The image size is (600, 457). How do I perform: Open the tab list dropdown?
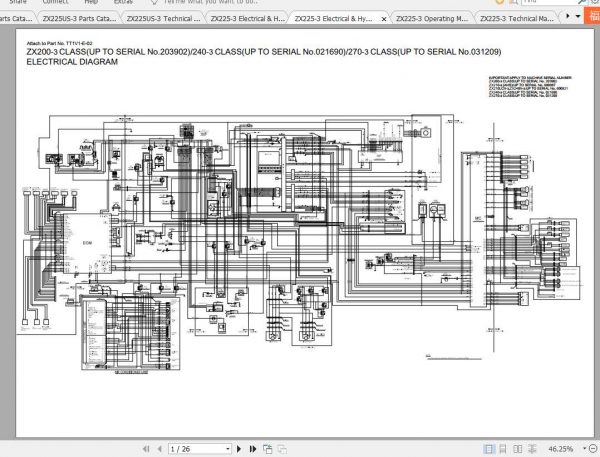click(x=578, y=16)
